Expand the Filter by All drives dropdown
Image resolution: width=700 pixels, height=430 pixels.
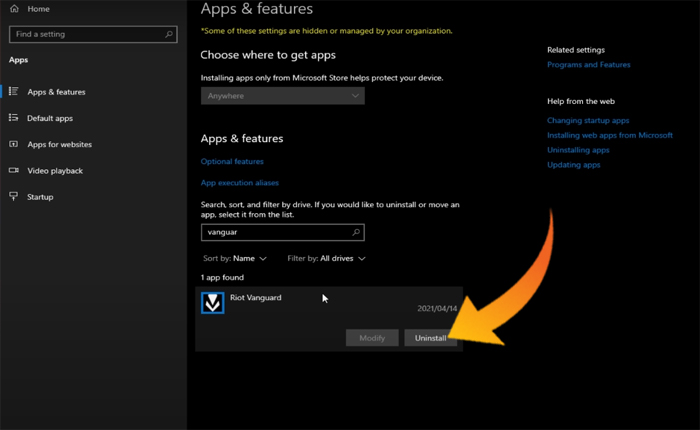(326, 258)
